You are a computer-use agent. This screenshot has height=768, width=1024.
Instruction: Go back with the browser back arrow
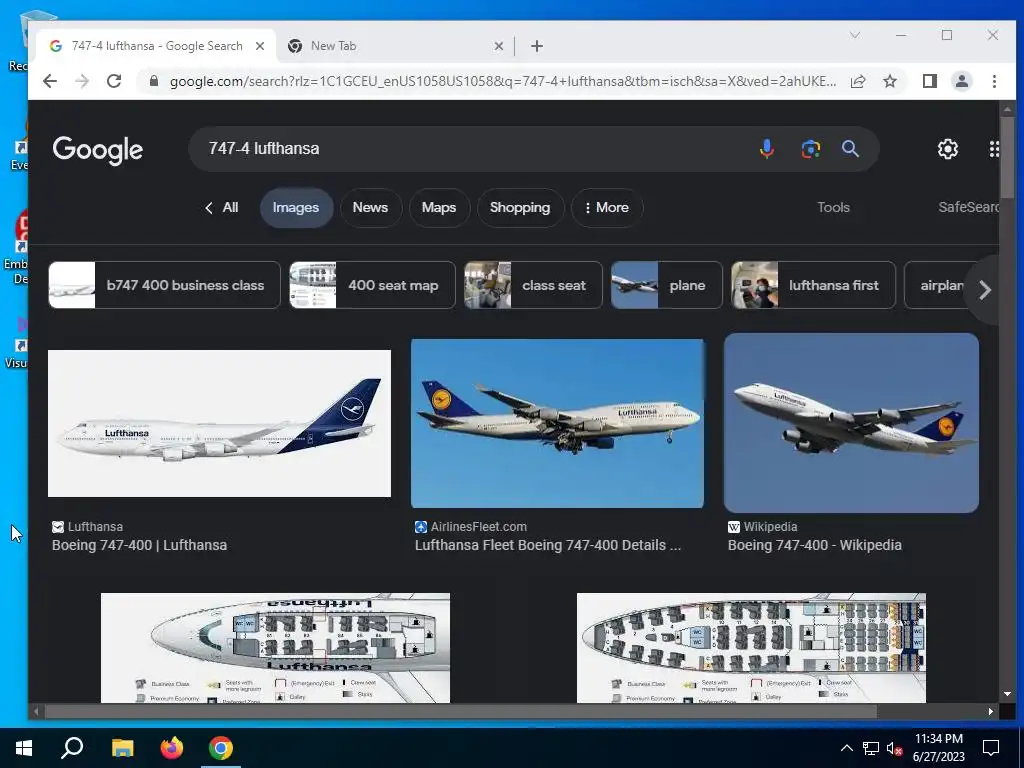click(50, 81)
